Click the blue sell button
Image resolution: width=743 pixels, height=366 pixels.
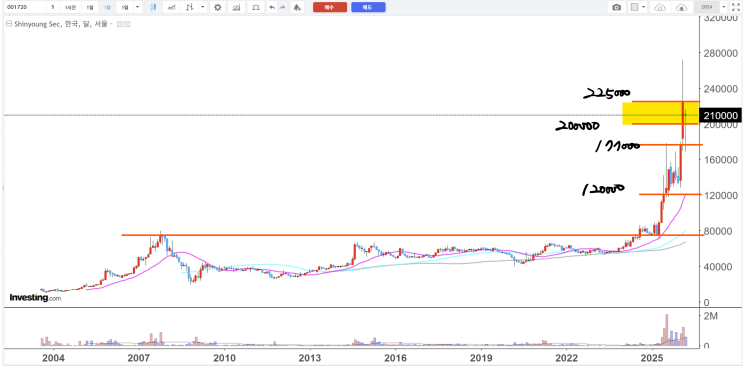coord(368,7)
